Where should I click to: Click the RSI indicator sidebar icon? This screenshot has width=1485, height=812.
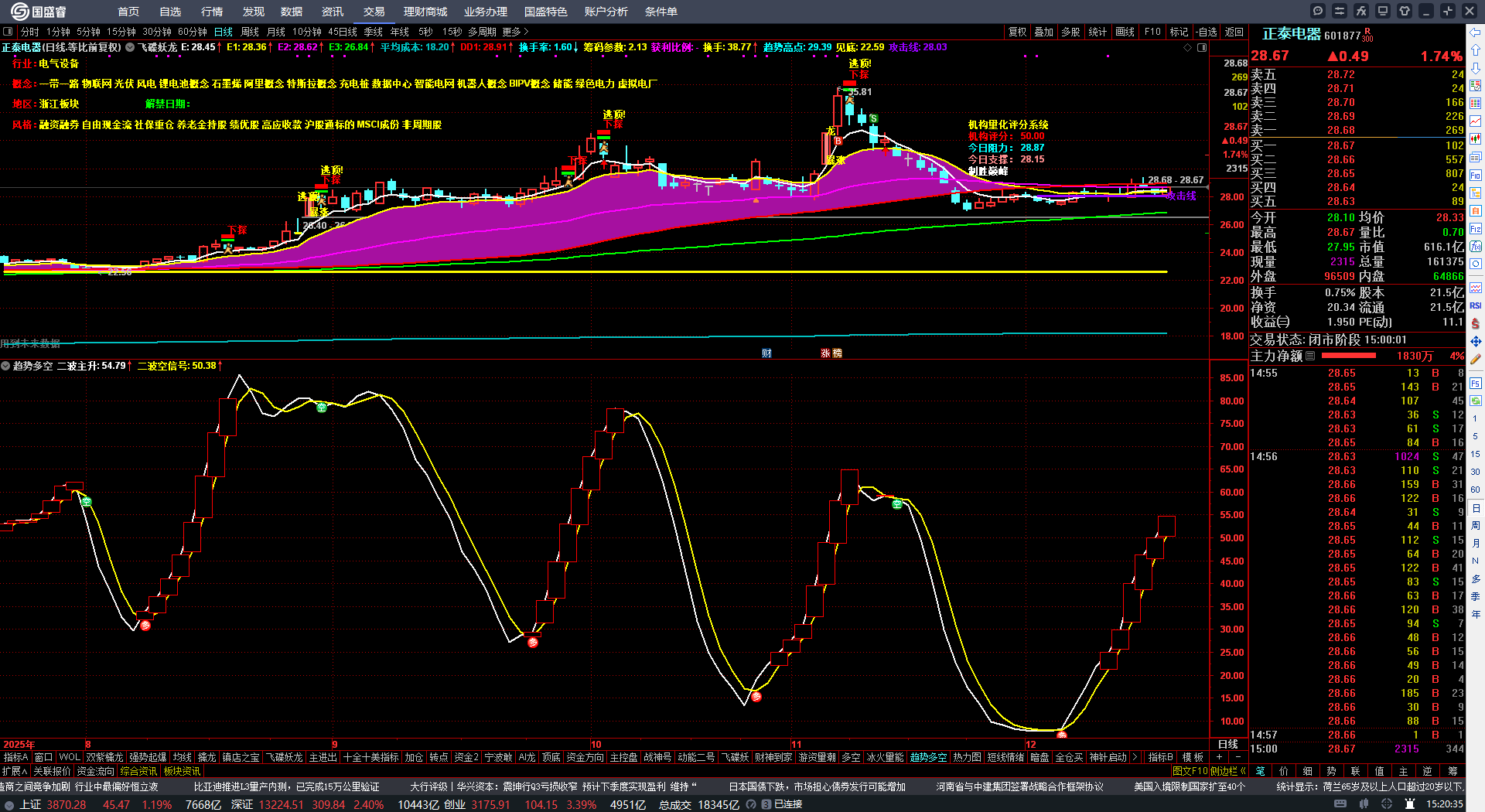(x=1476, y=305)
